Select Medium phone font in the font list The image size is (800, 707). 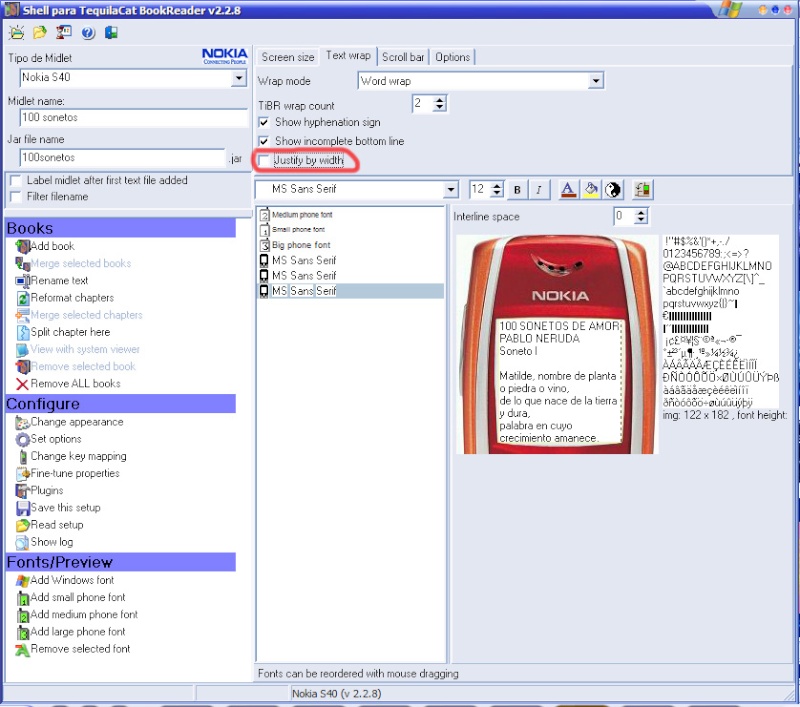click(x=303, y=215)
